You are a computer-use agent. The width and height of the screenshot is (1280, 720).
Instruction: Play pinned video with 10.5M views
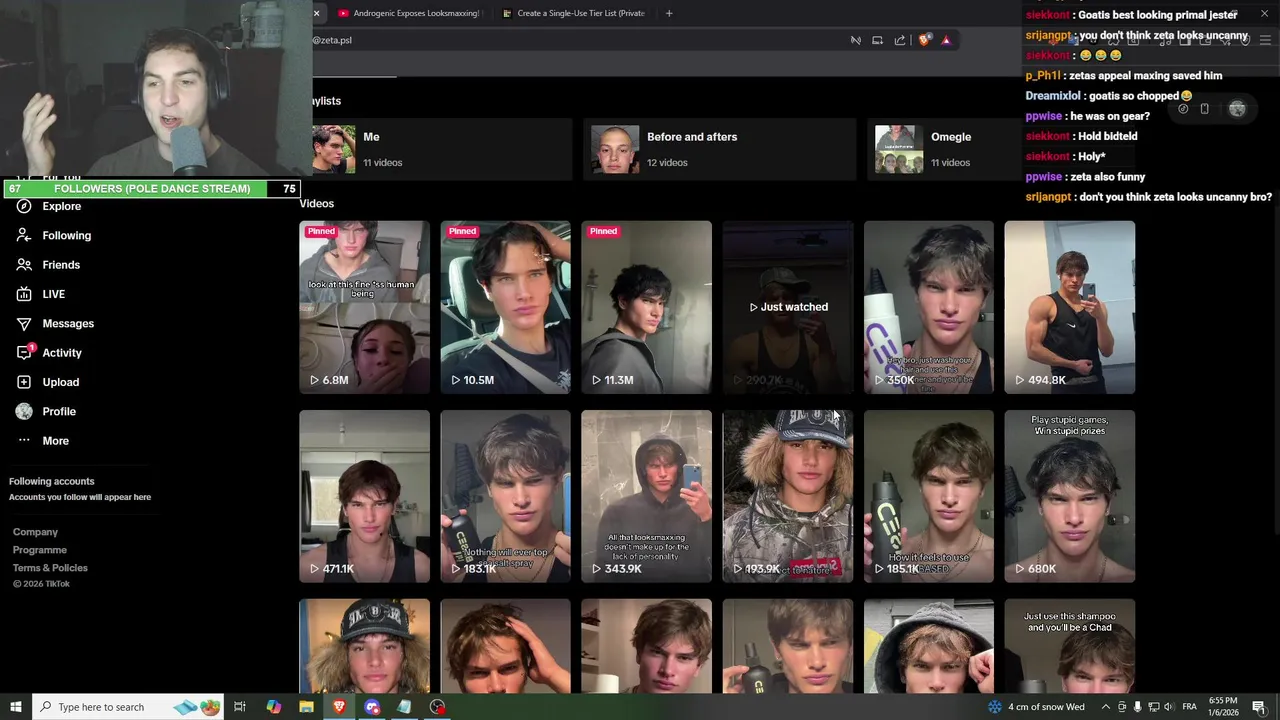click(505, 307)
